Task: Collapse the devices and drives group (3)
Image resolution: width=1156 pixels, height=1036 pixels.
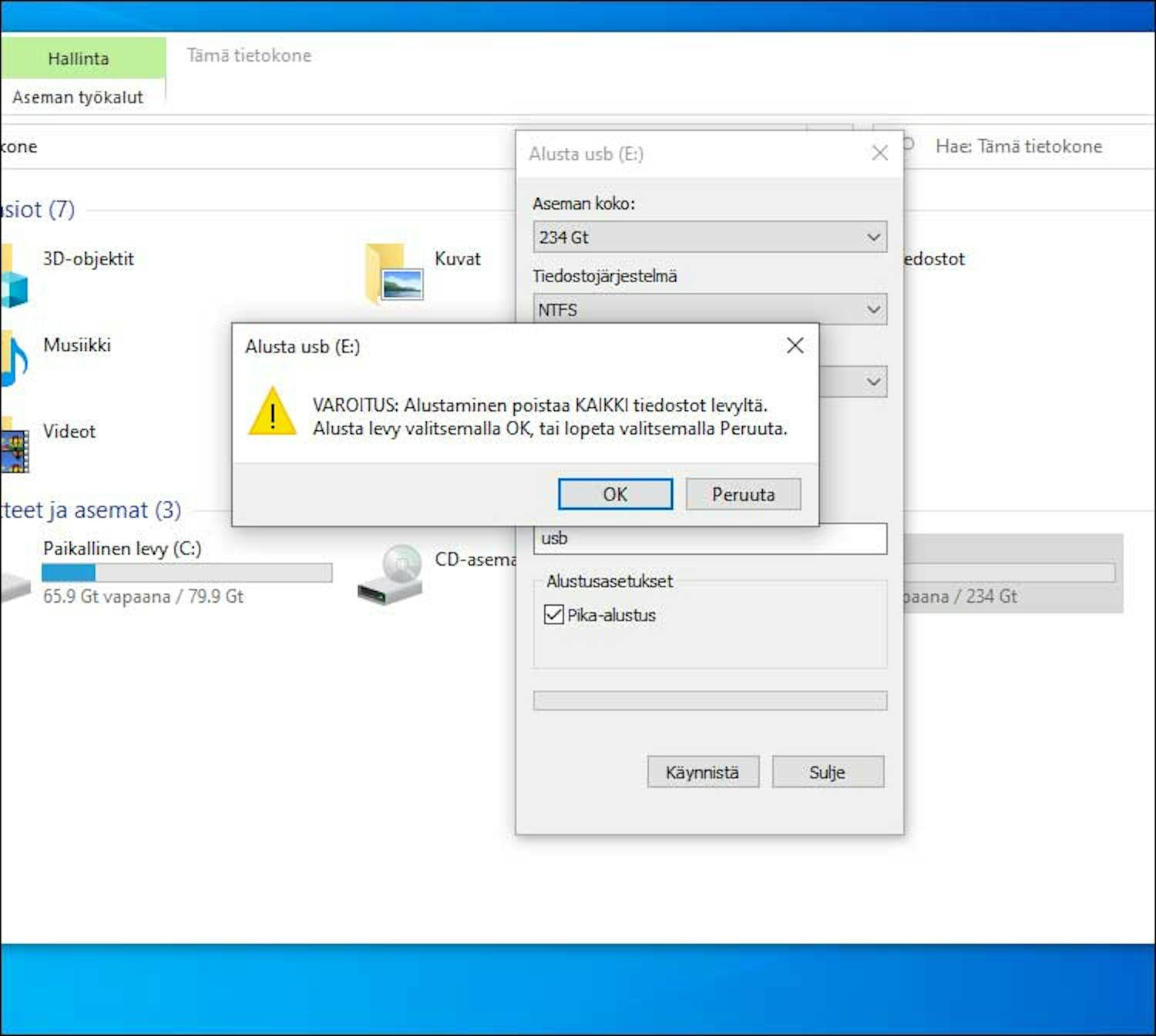Action: (x=91, y=510)
